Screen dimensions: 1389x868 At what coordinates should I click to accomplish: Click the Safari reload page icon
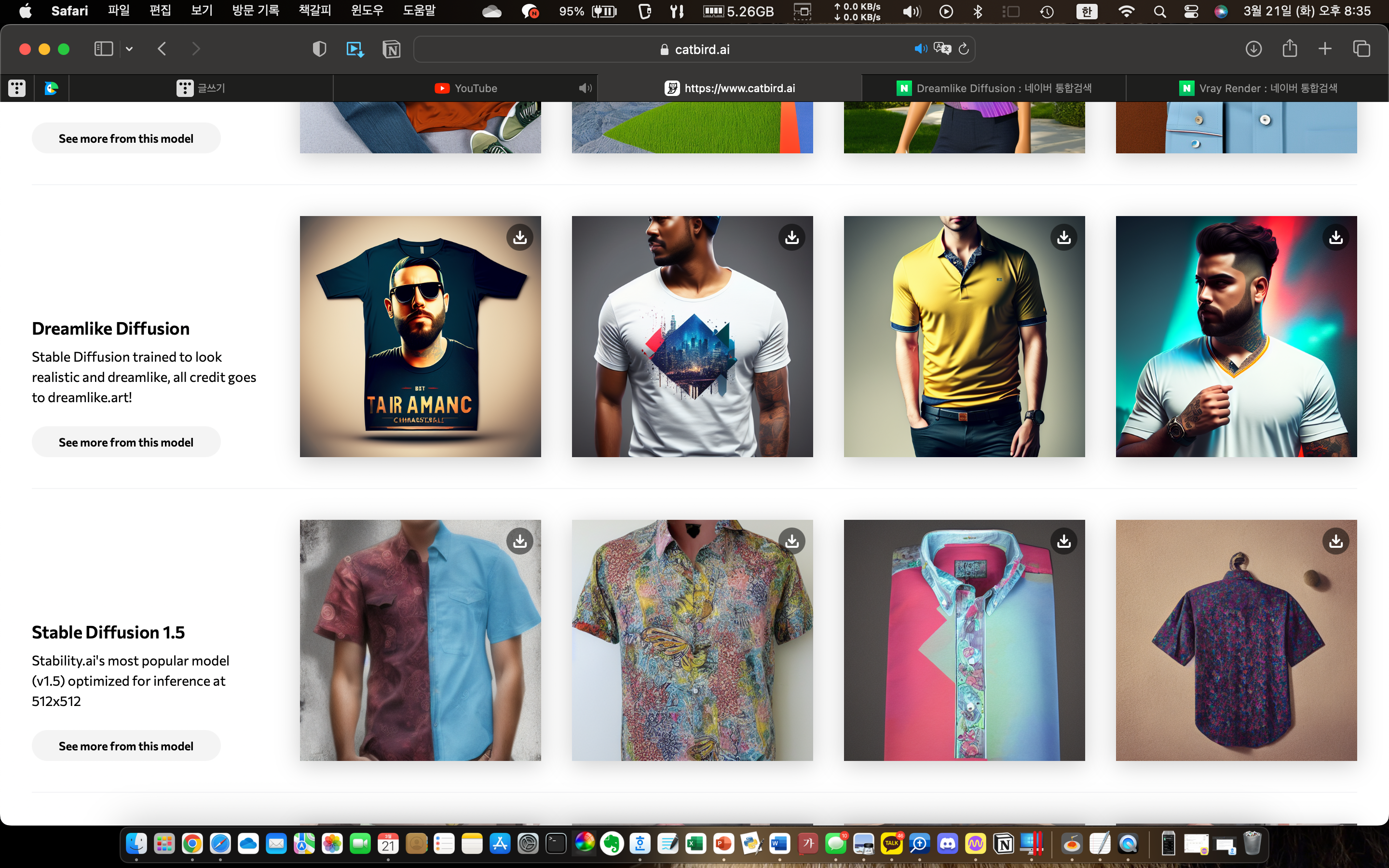964,49
